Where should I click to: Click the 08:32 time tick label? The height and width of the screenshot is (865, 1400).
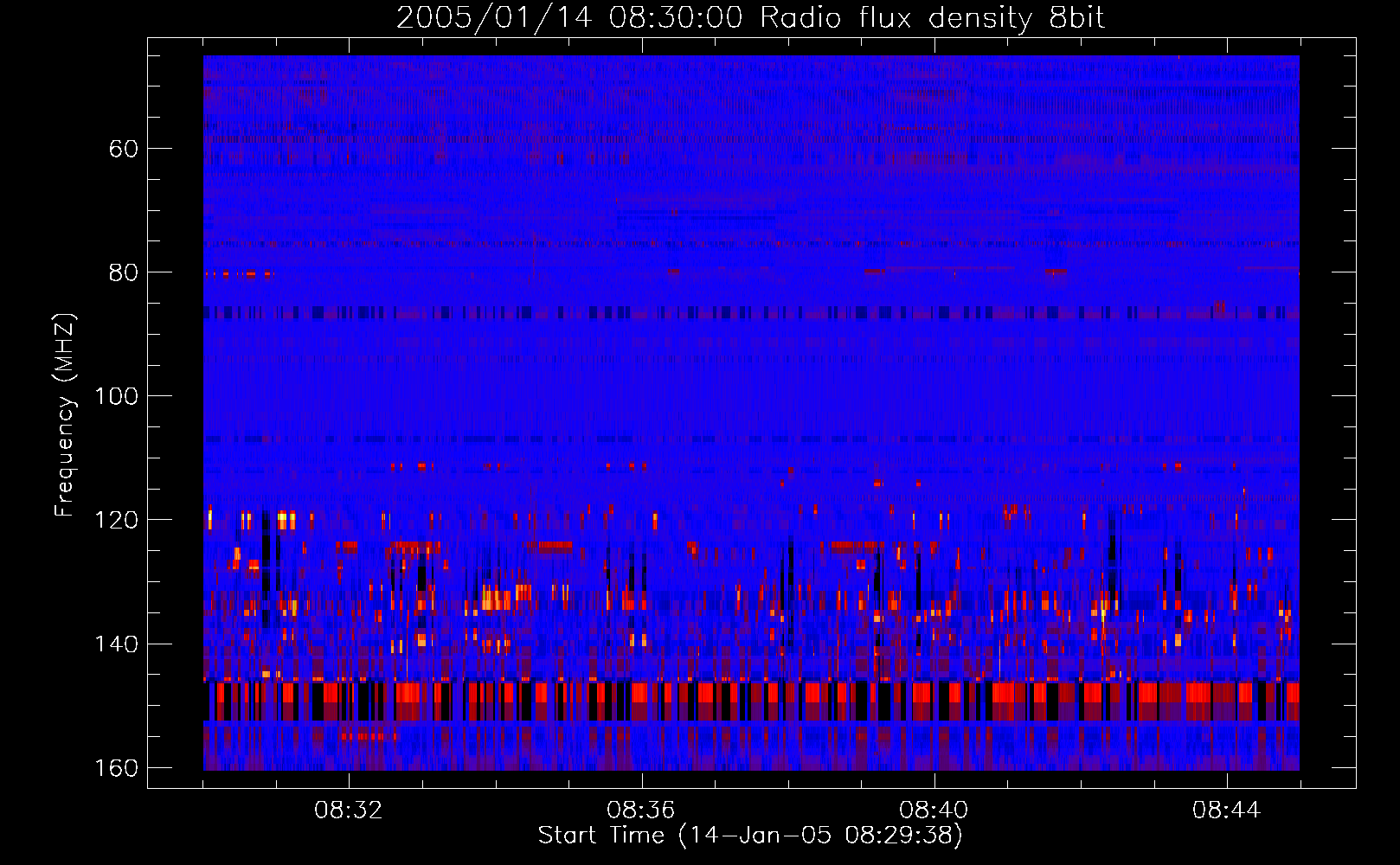349,811
